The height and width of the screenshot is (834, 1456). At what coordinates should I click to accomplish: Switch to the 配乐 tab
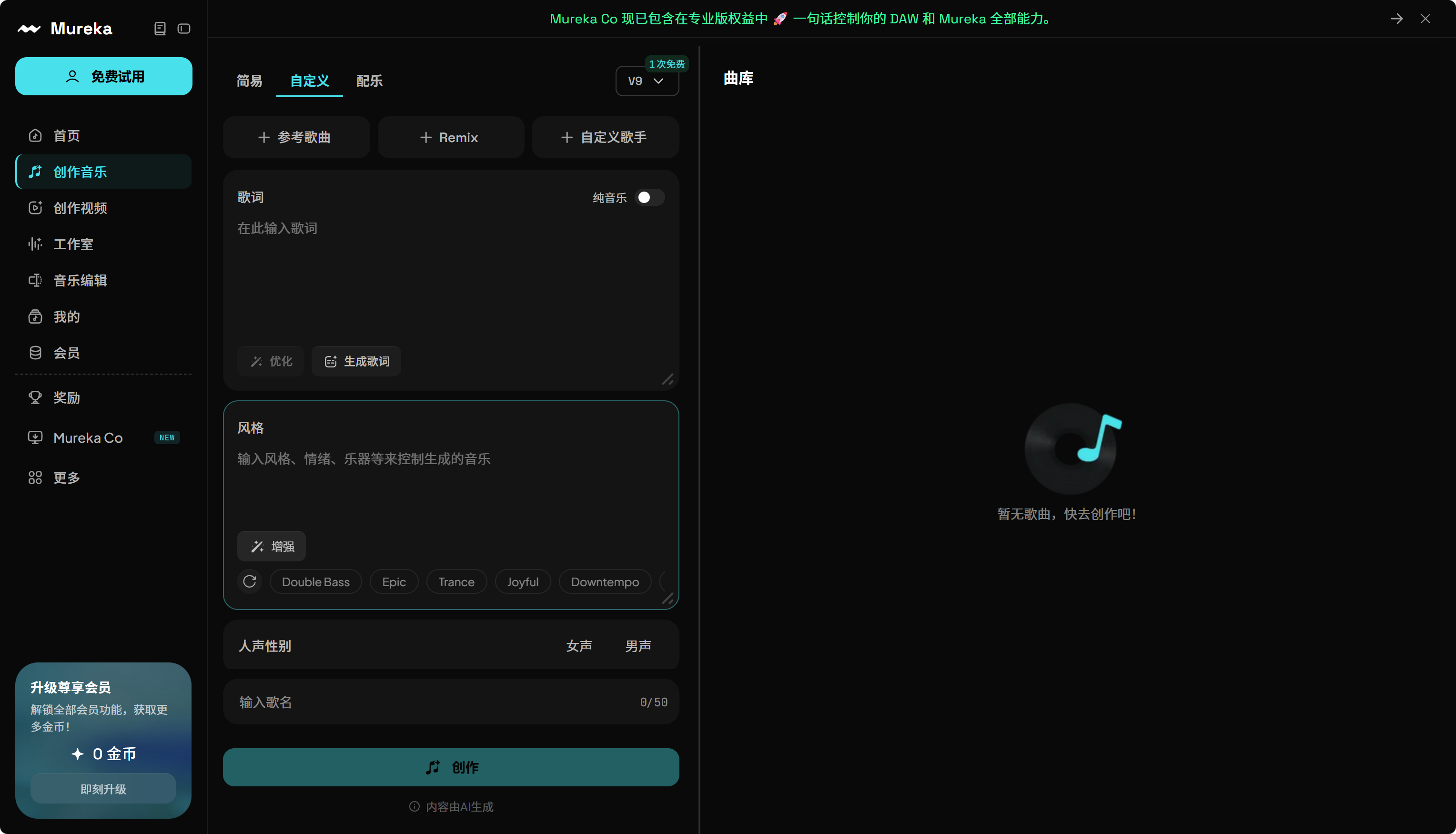point(370,81)
